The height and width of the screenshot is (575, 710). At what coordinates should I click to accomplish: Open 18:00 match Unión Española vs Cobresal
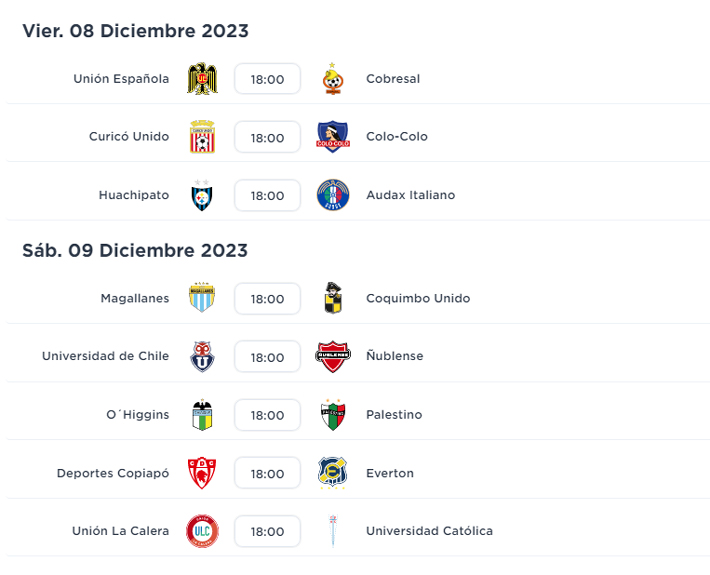tap(267, 80)
